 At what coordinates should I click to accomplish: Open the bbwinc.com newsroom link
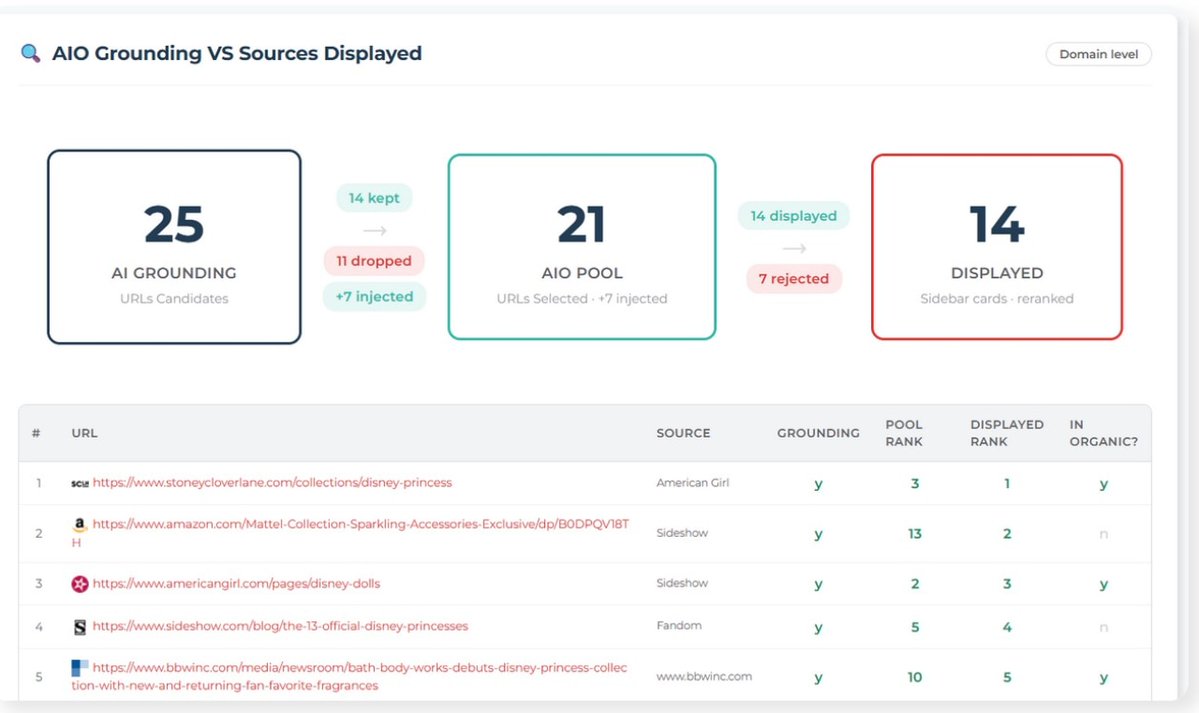pyautogui.click(x=349, y=676)
